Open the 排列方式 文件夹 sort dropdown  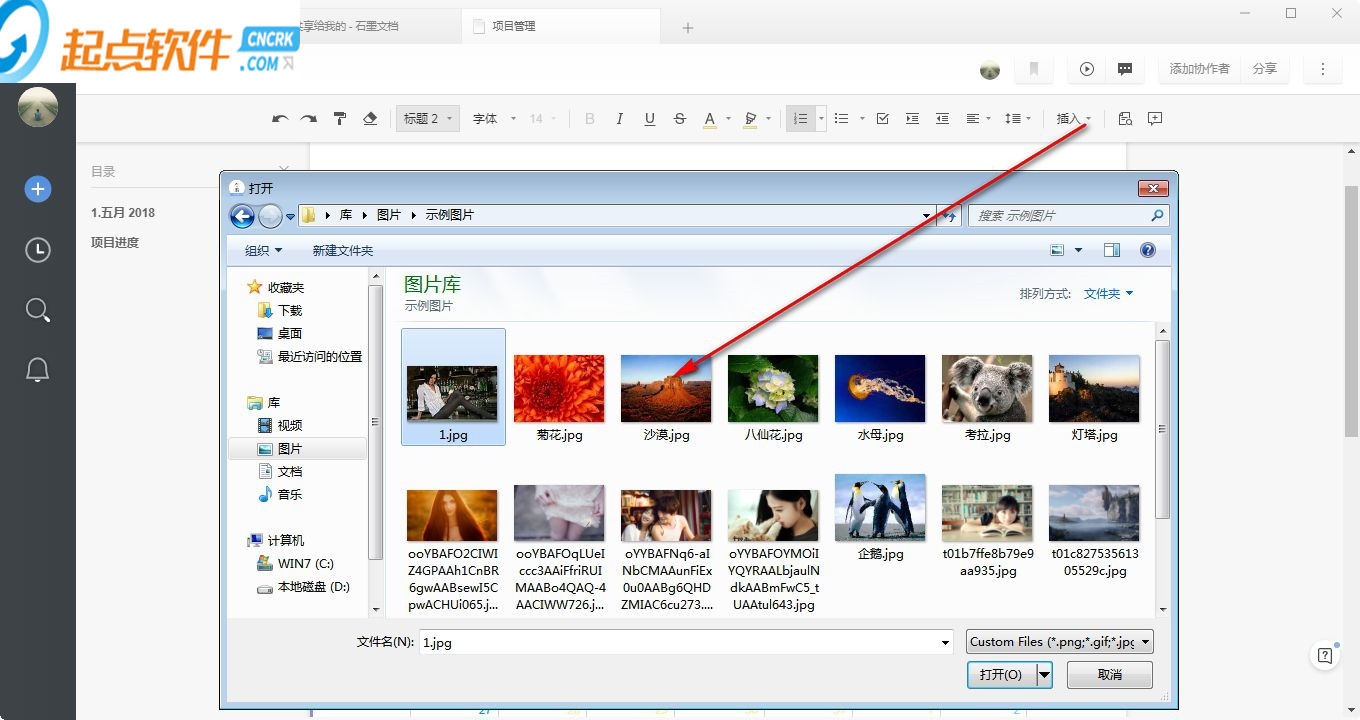pyautogui.click(x=1109, y=294)
